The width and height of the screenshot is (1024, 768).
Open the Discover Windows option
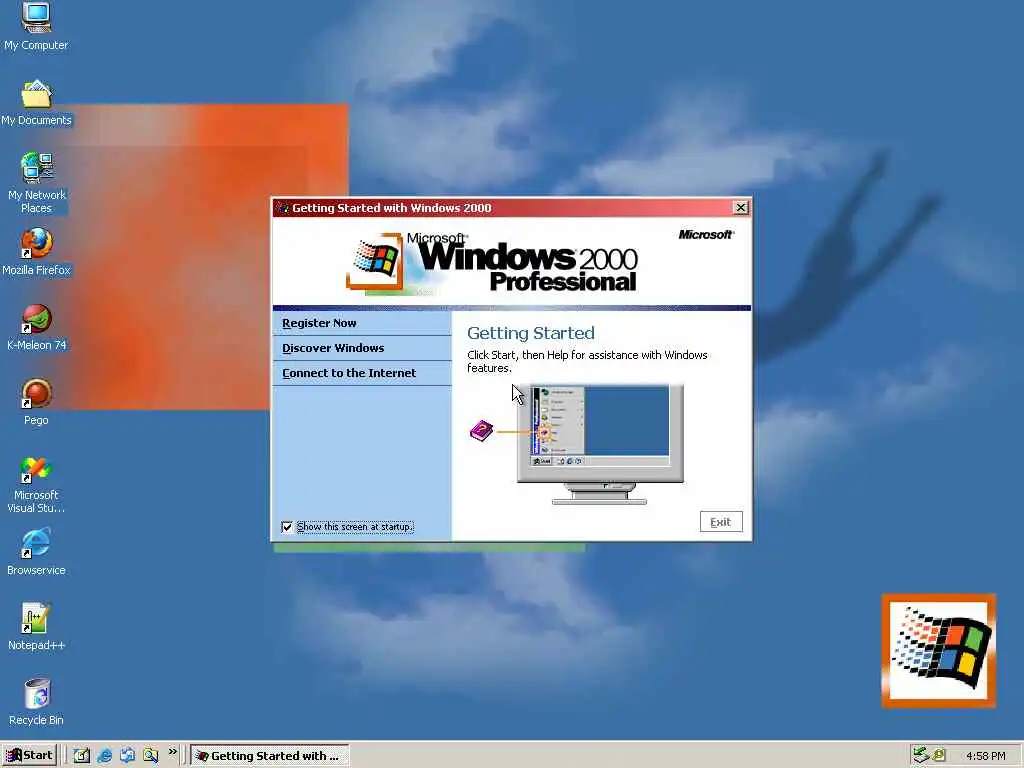333,348
